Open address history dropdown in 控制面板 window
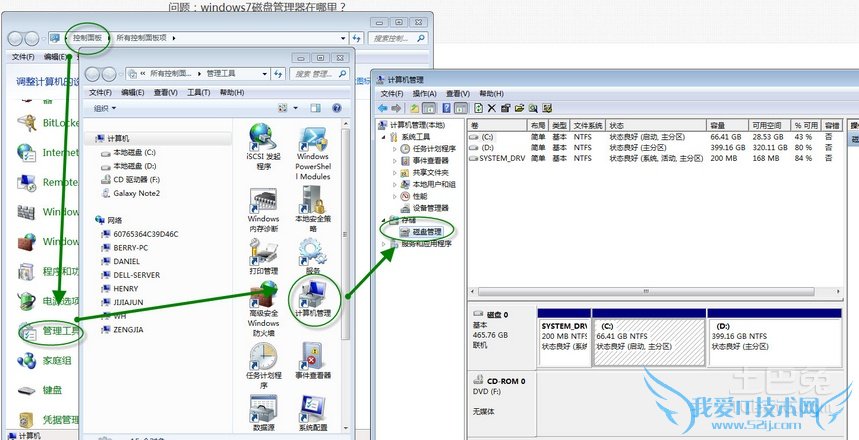Screen dimensions: 859x440 (343, 38)
